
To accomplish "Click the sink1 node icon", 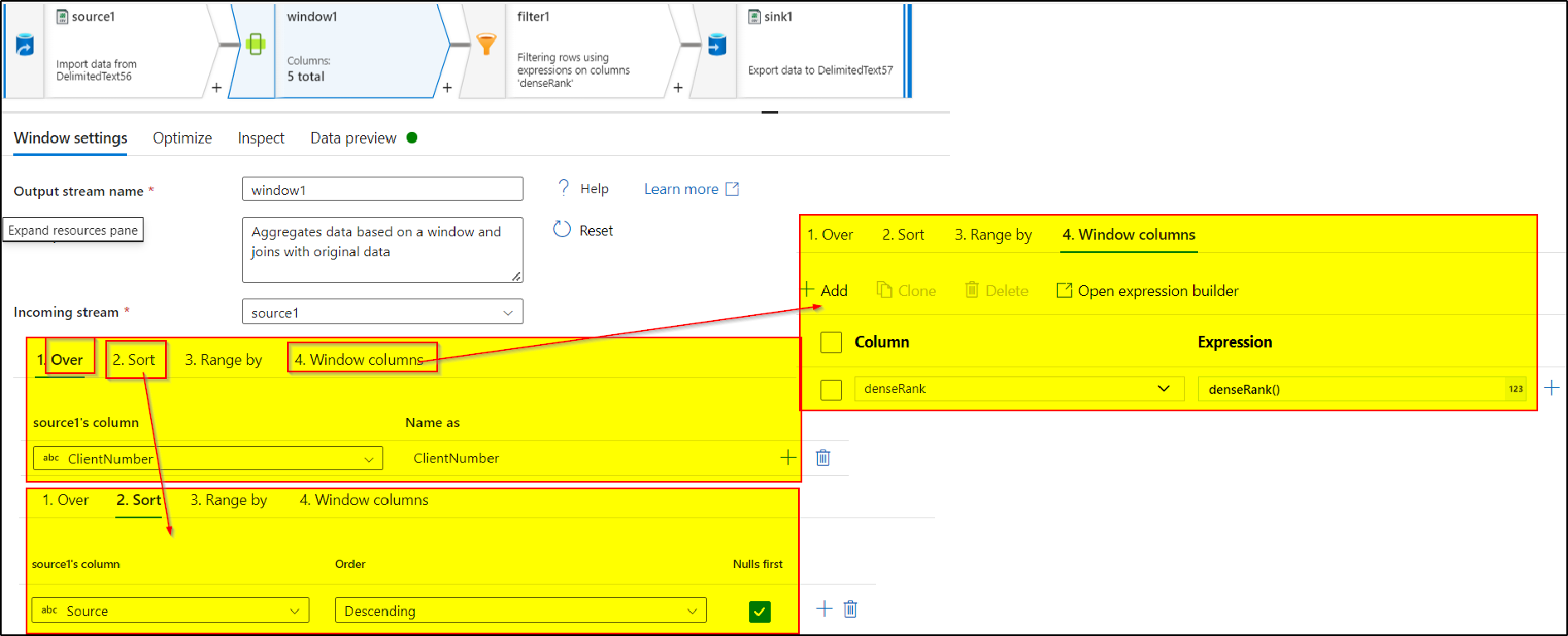I will [717, 44].
